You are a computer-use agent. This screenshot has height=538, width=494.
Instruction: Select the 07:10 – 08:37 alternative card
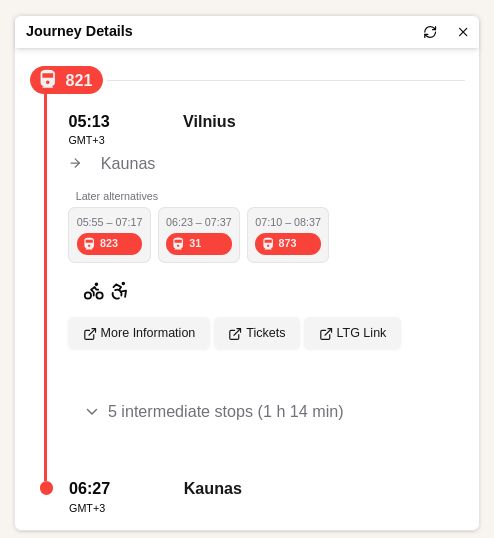288,235
